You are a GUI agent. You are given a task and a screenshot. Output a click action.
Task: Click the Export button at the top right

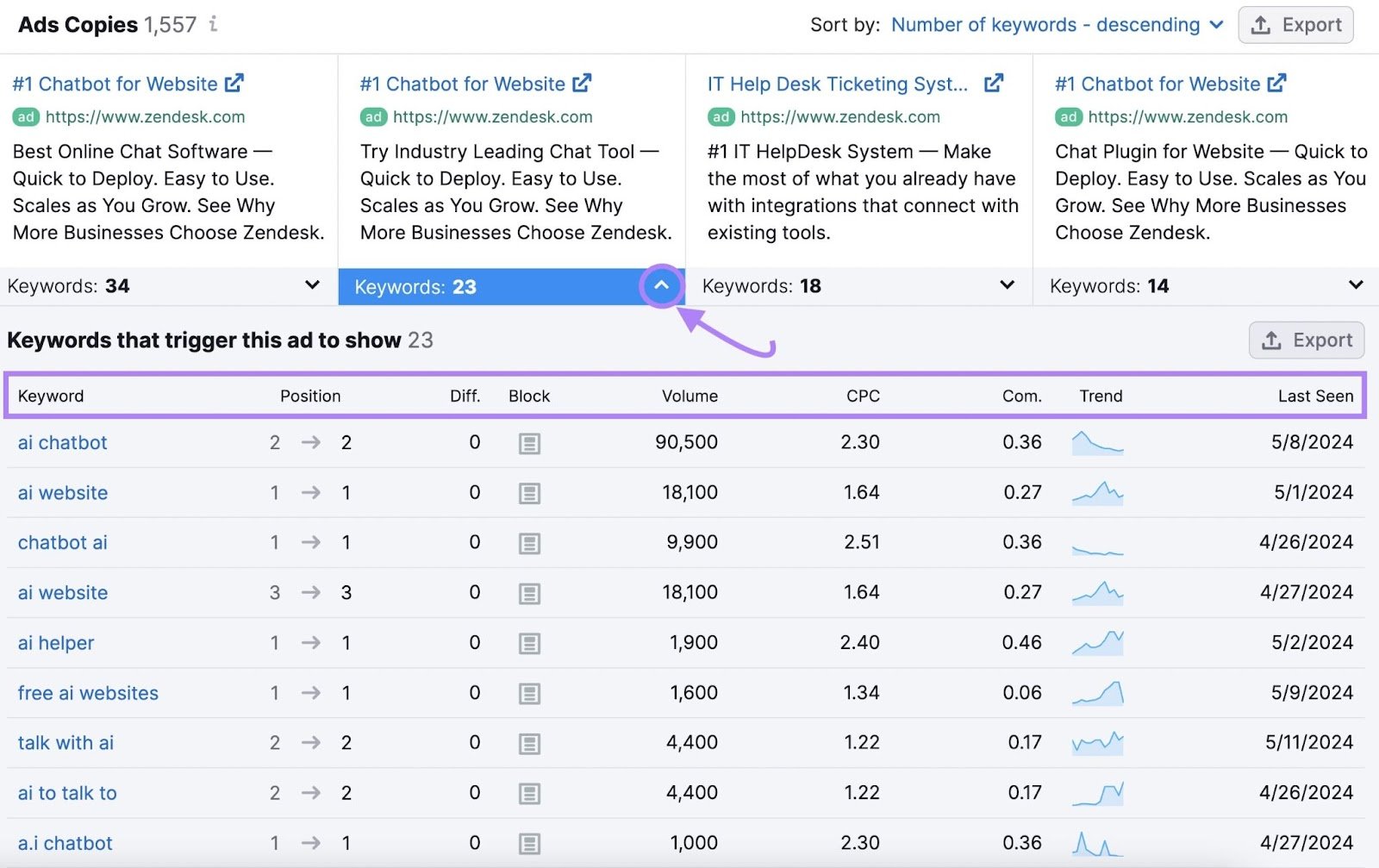click(1295, 24)
